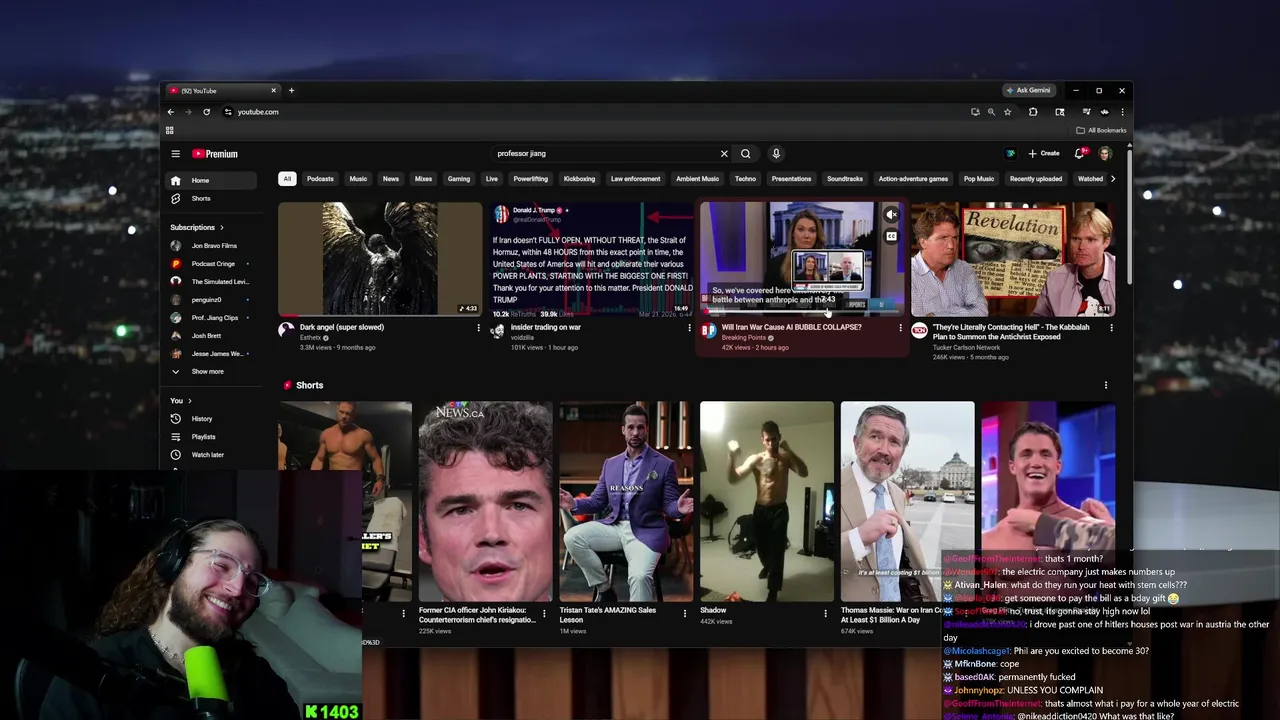Expand the You section header

click(180, 401)
